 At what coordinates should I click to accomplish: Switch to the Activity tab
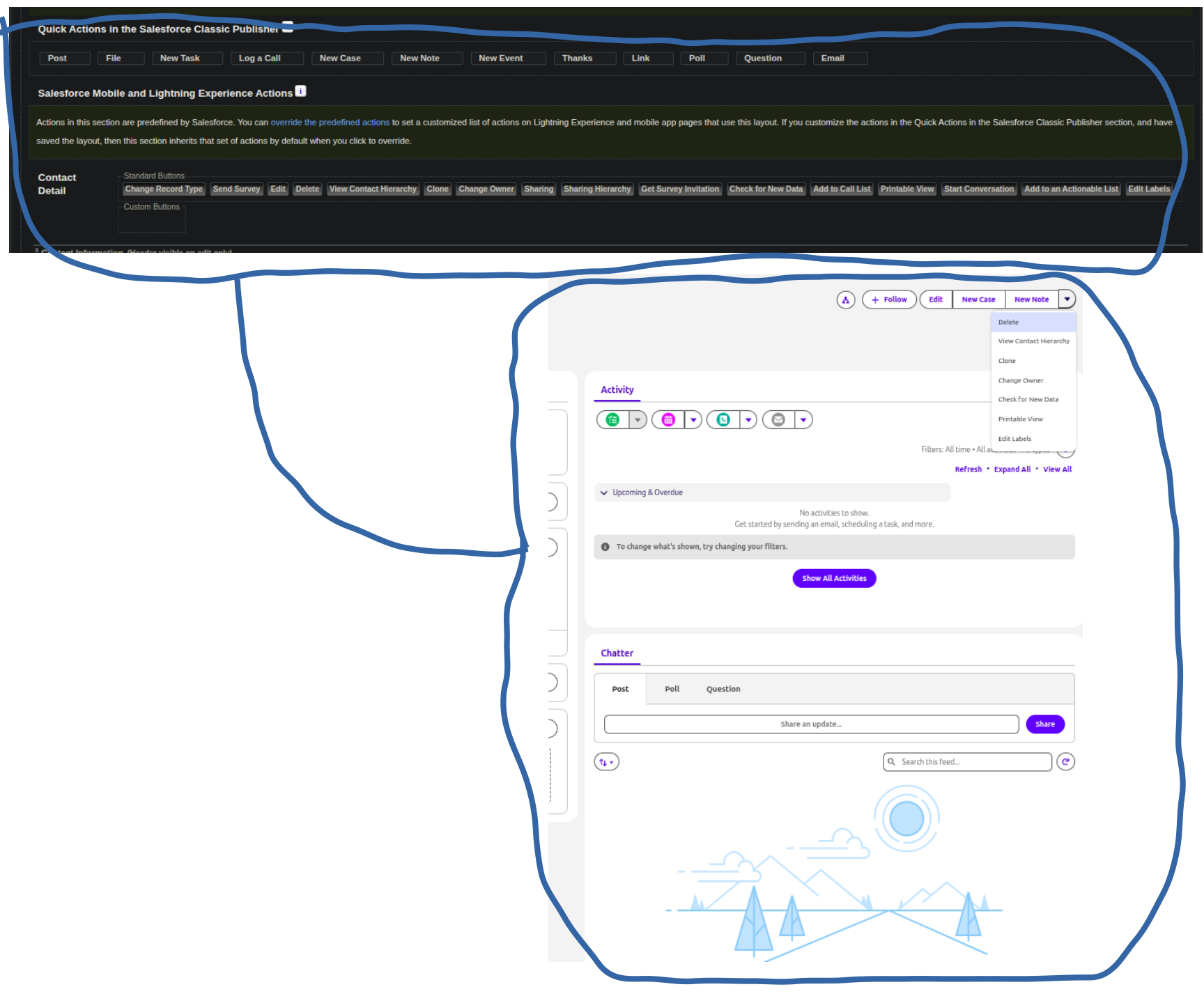click(x=617, y=390)
